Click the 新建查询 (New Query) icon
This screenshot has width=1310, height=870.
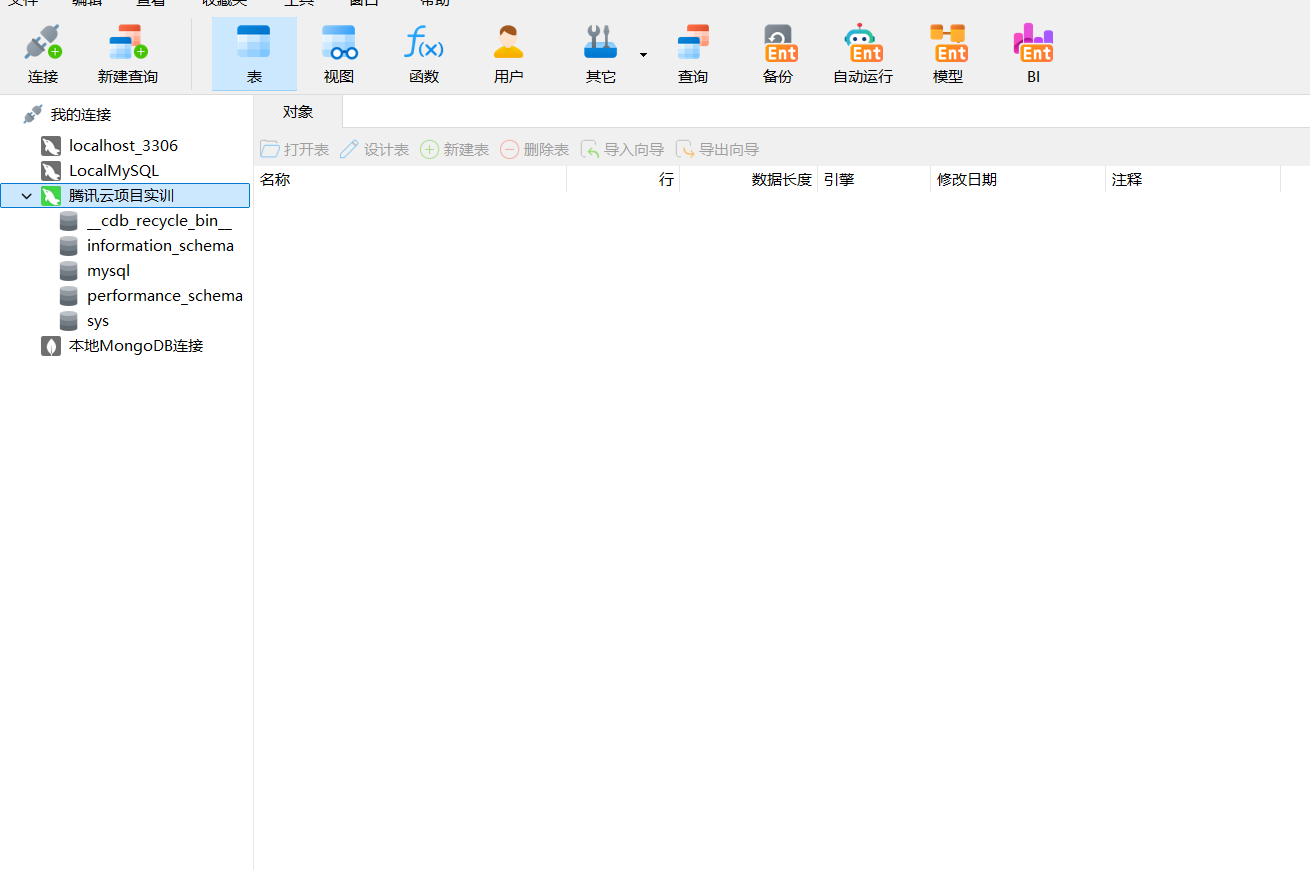coord(126,52)
